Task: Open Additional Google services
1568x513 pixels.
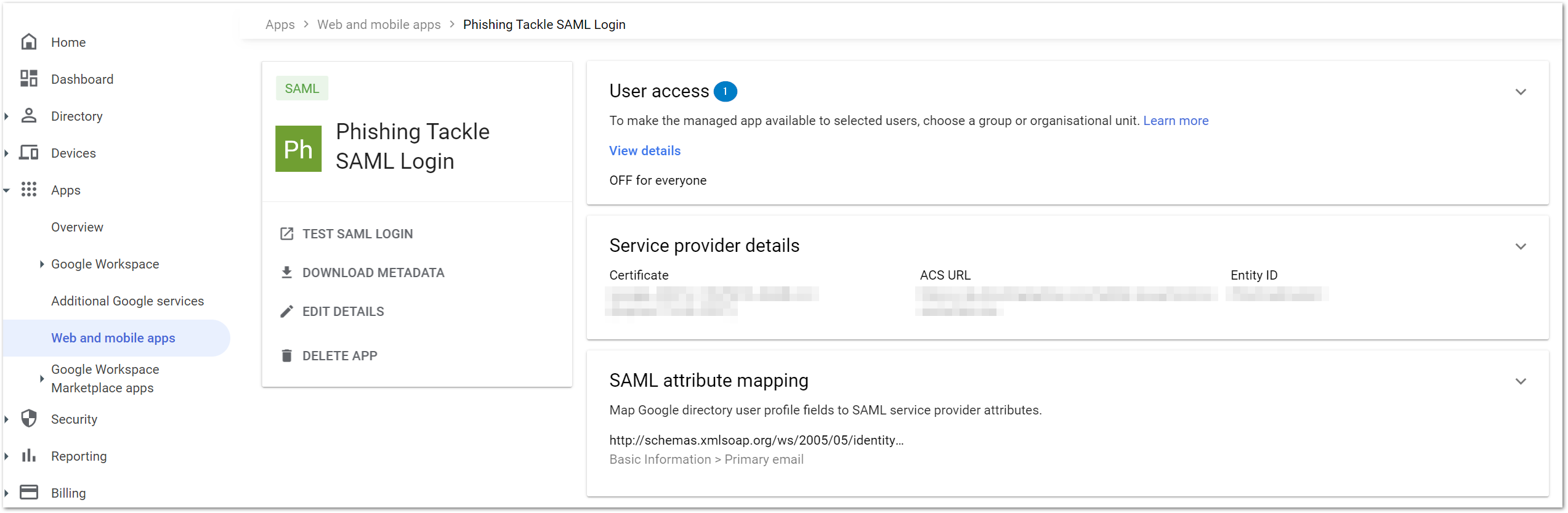Action: click(127, 301)
